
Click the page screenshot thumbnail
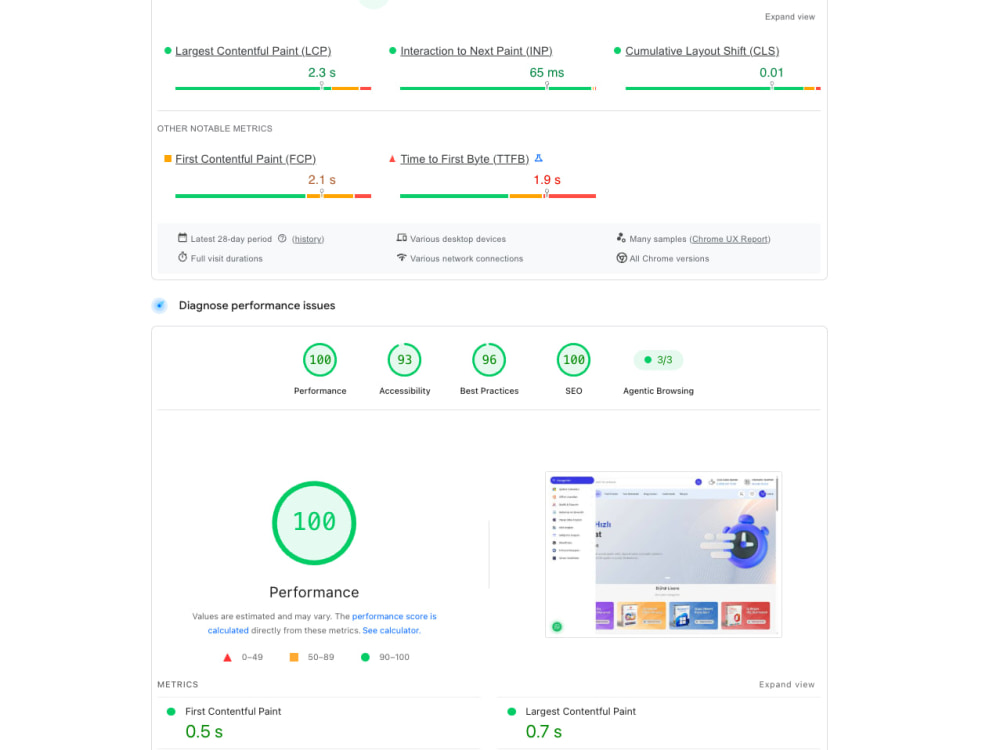[663, 554]
